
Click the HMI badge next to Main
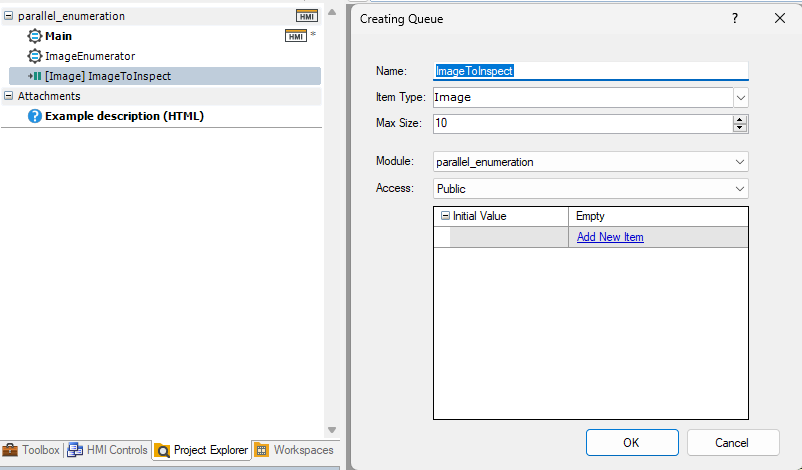pyautogui.click(x=295, y=36)
